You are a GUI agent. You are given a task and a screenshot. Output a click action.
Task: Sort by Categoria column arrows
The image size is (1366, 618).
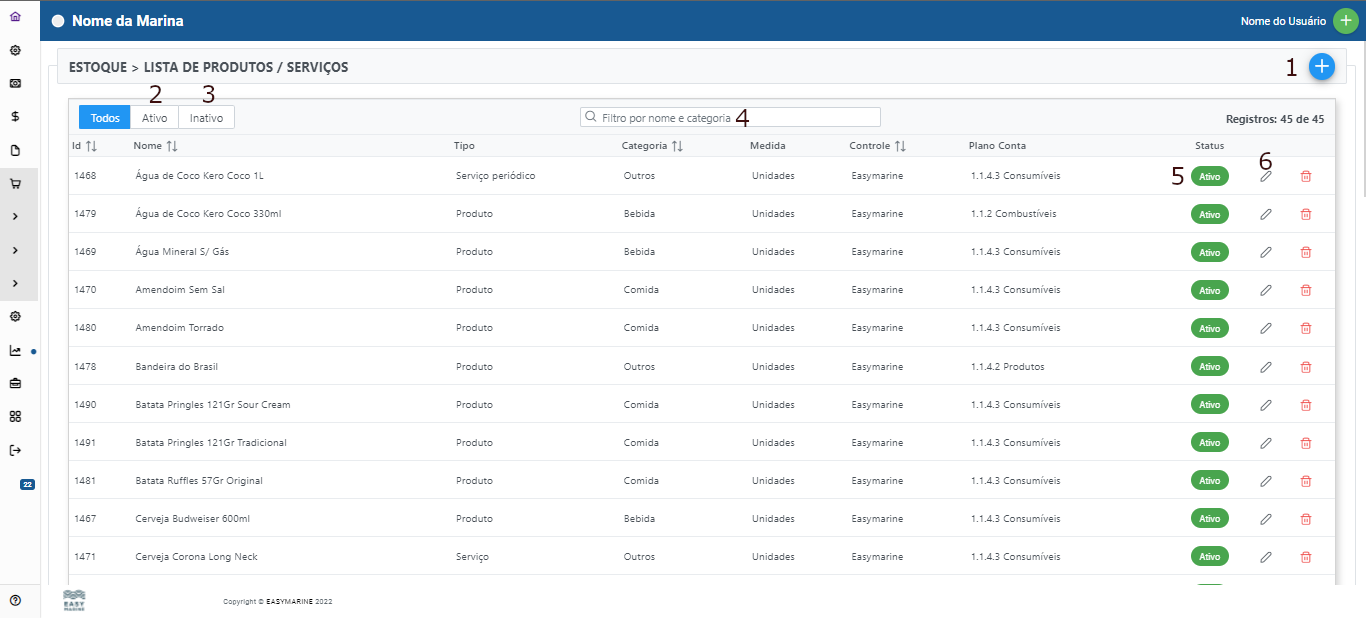coord(677,146)
